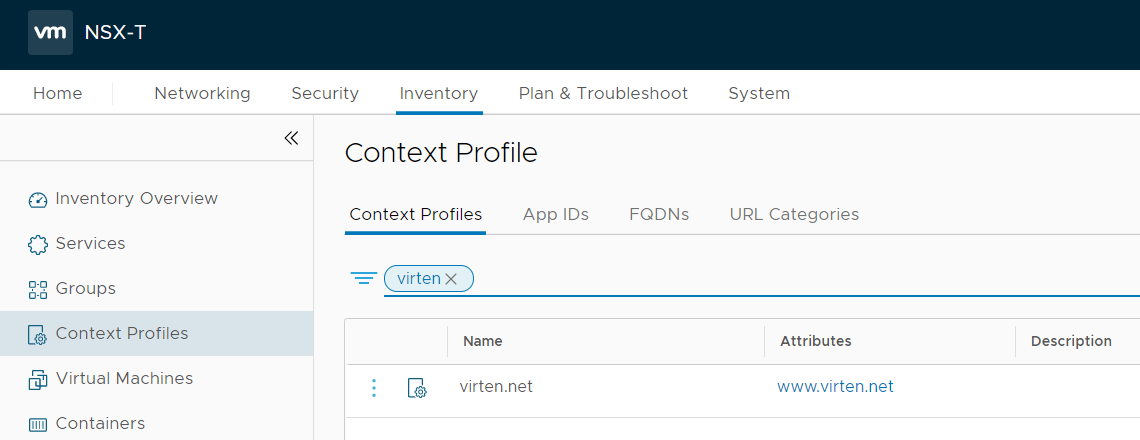Screen dimensions: 1140x440
Task: Open Virtual Machines in sidebar
Action: 124,379
